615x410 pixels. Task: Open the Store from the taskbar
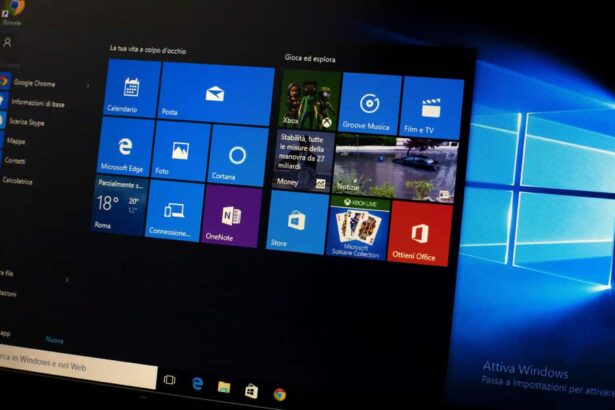point(251,391)
